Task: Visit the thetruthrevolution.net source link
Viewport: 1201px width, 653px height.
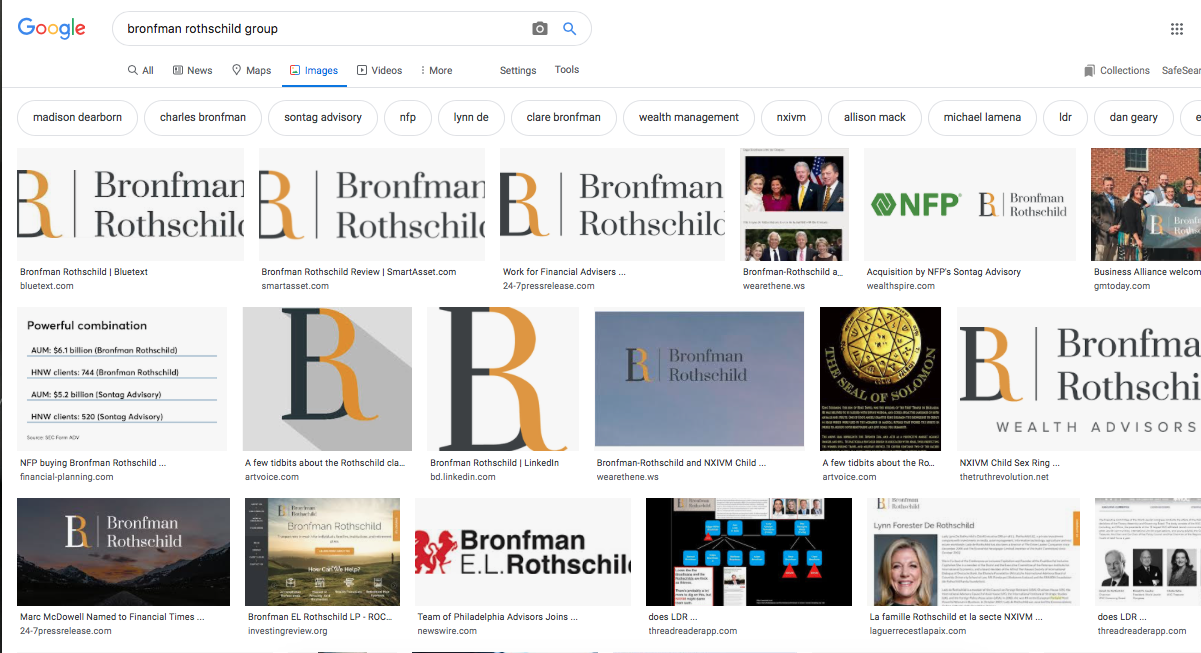Action: [1004, 477]
